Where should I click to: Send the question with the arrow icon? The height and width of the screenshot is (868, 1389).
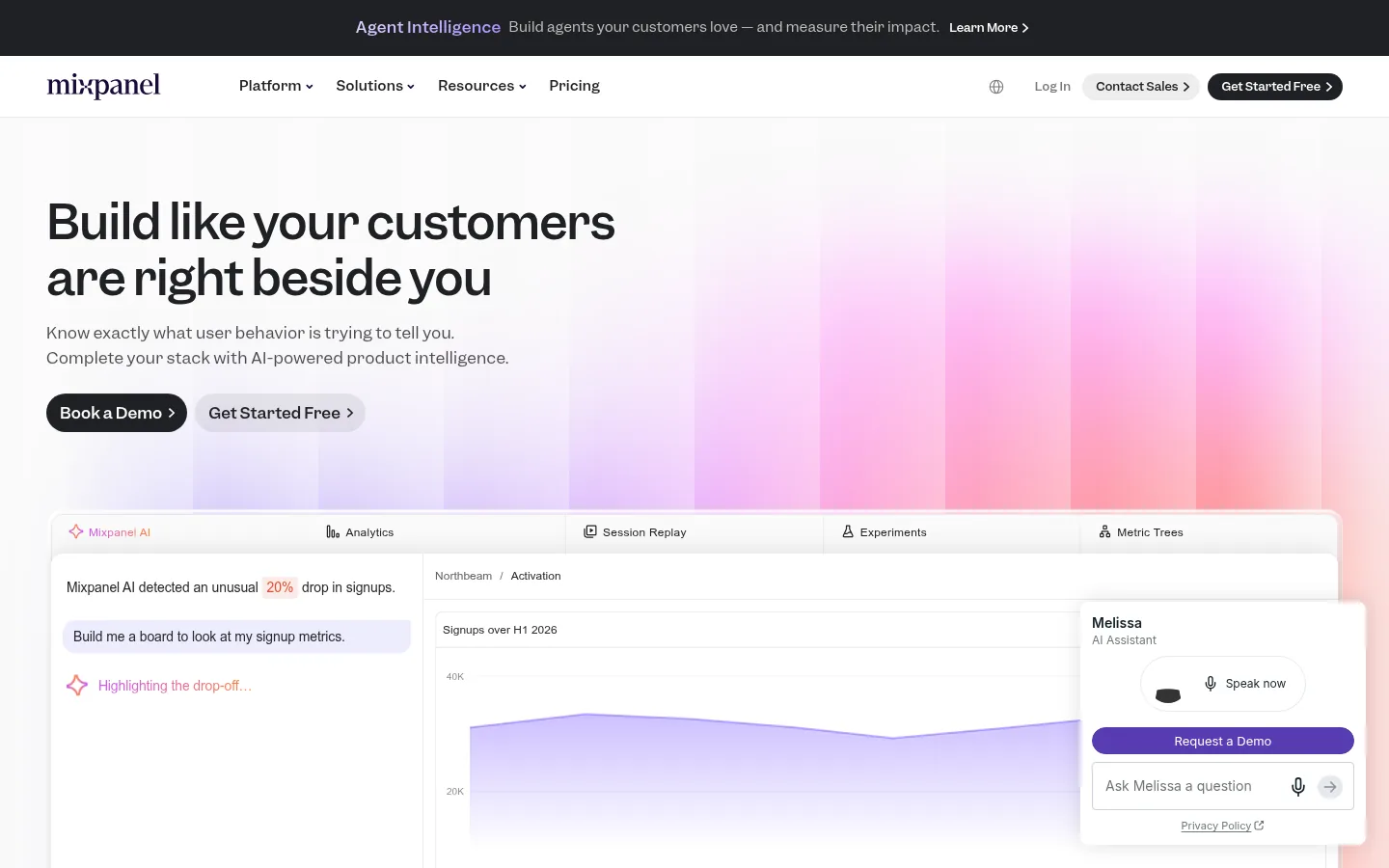coord(1330,787)
